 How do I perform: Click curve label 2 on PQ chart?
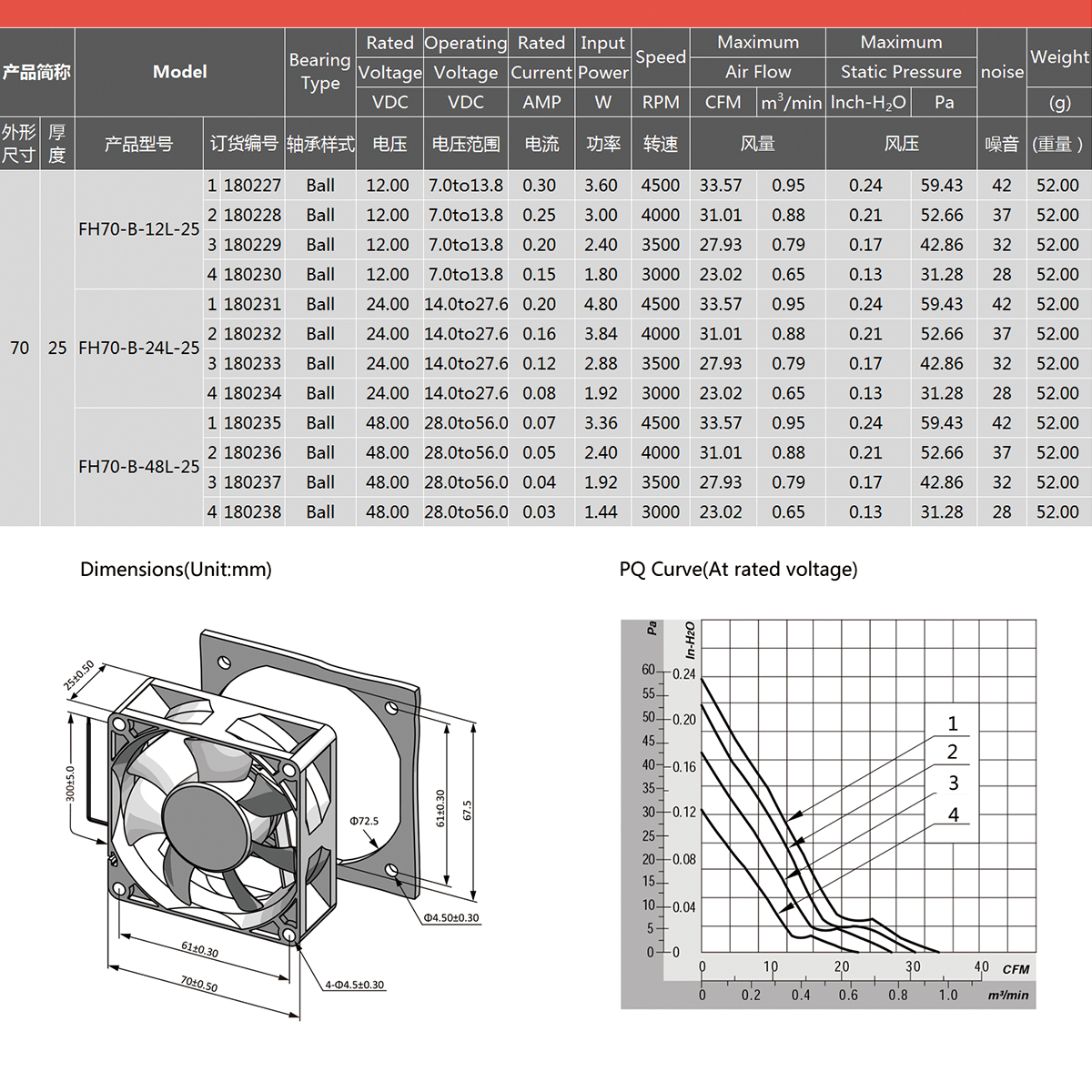point(953,753)
